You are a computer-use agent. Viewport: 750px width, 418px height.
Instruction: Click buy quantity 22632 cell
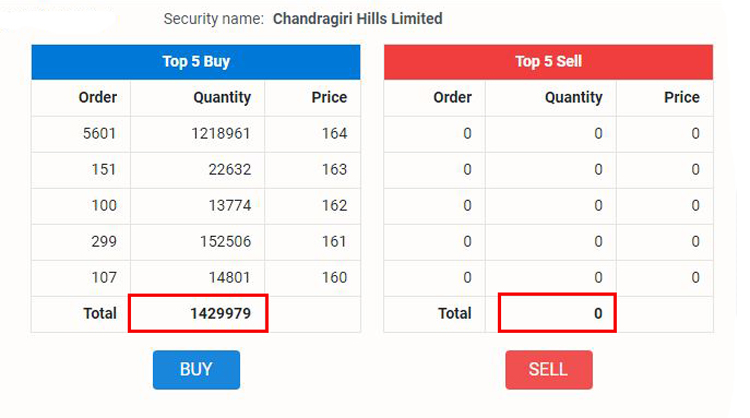(227, 170)
